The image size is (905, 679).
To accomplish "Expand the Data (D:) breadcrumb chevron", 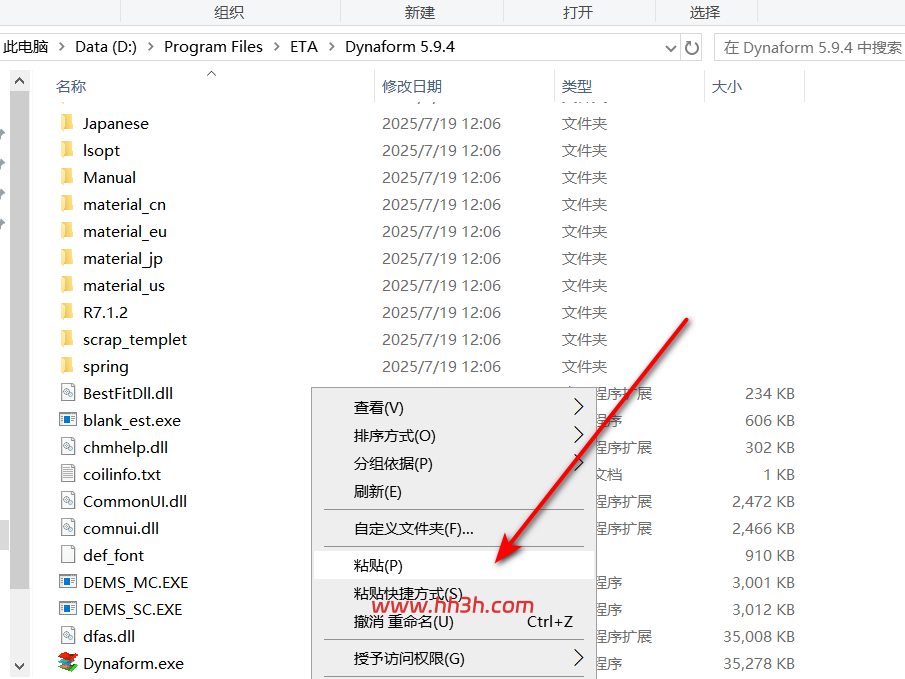I will point(151,47).
